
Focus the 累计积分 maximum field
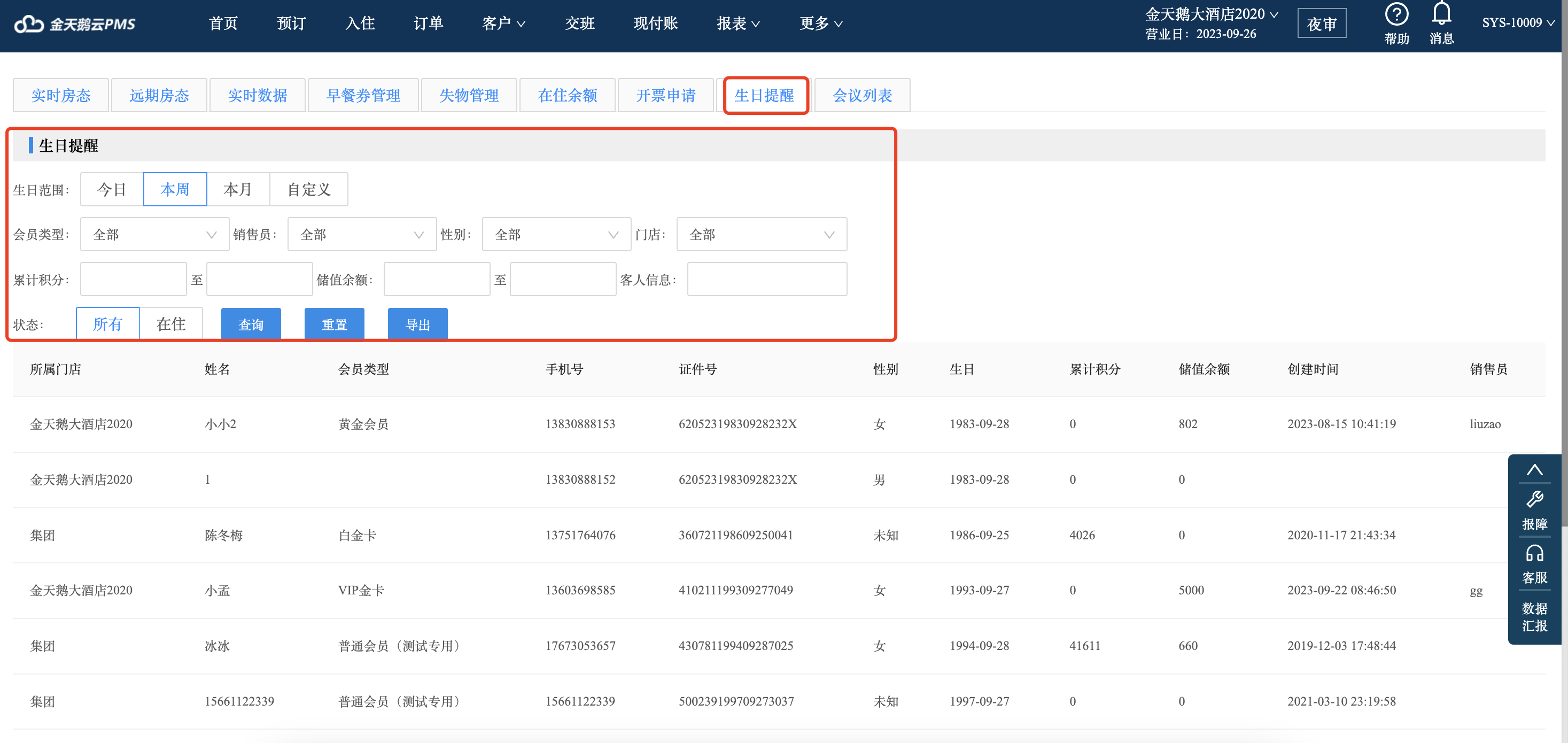tap(259, 279)
